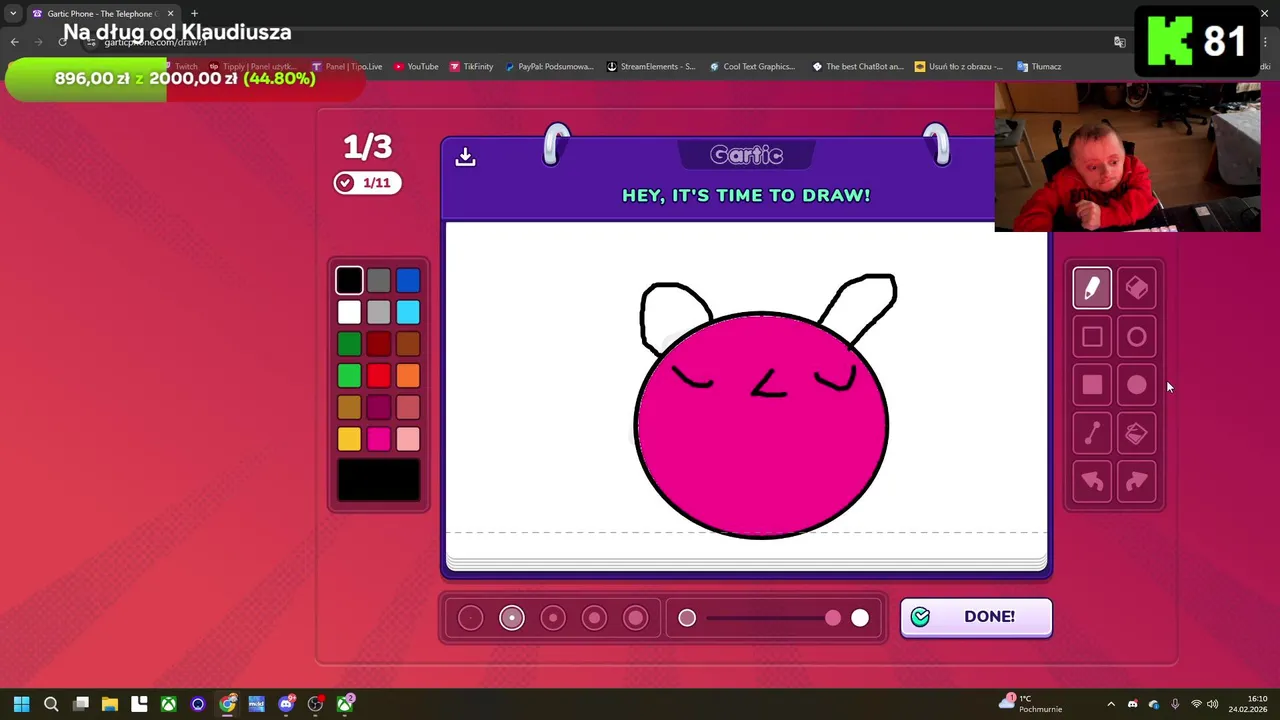Pick the cyan color swatch
The width and height of the screenshot is (1280, 720).
pos(408,312)
